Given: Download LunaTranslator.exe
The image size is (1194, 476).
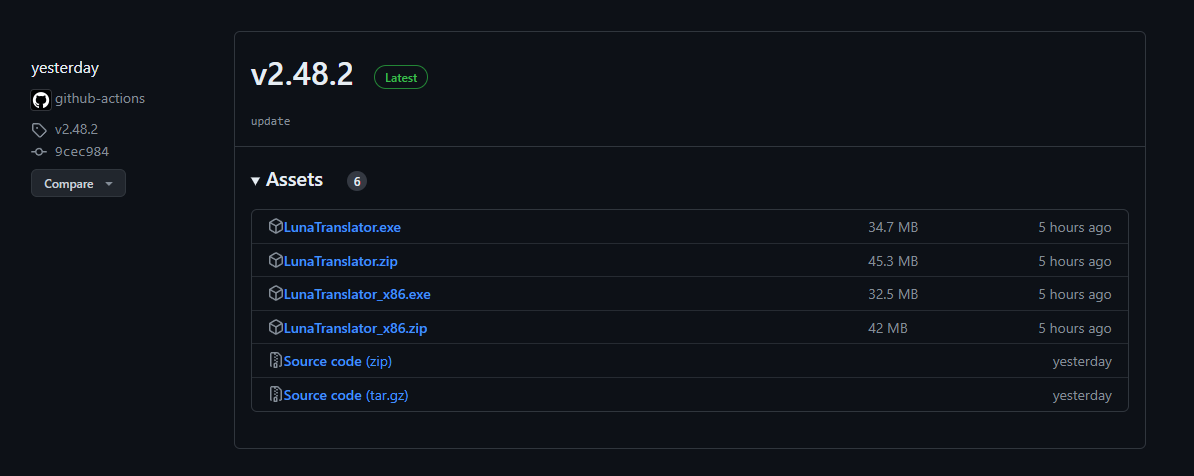Looking at the screenshot, I should point(342,227).
